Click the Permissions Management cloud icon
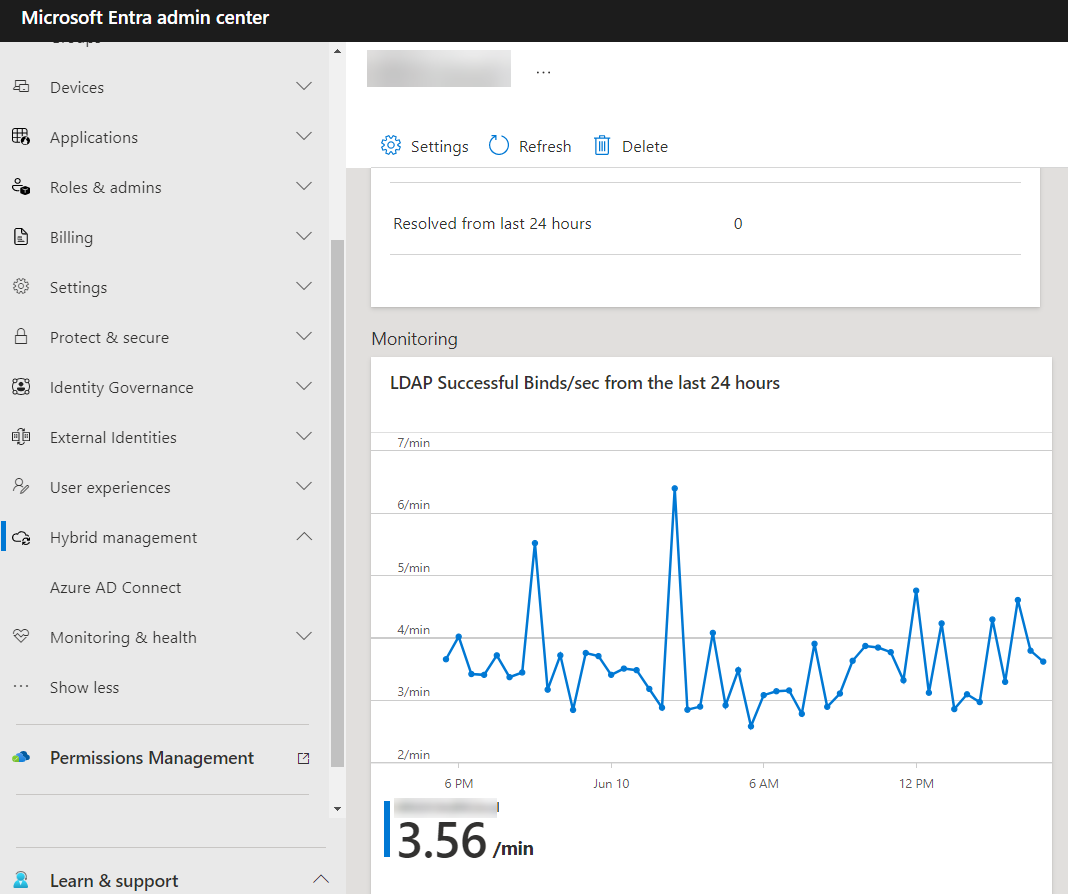Image resolution: width=1068 pixels, height=894 pixels. (21, 757)
